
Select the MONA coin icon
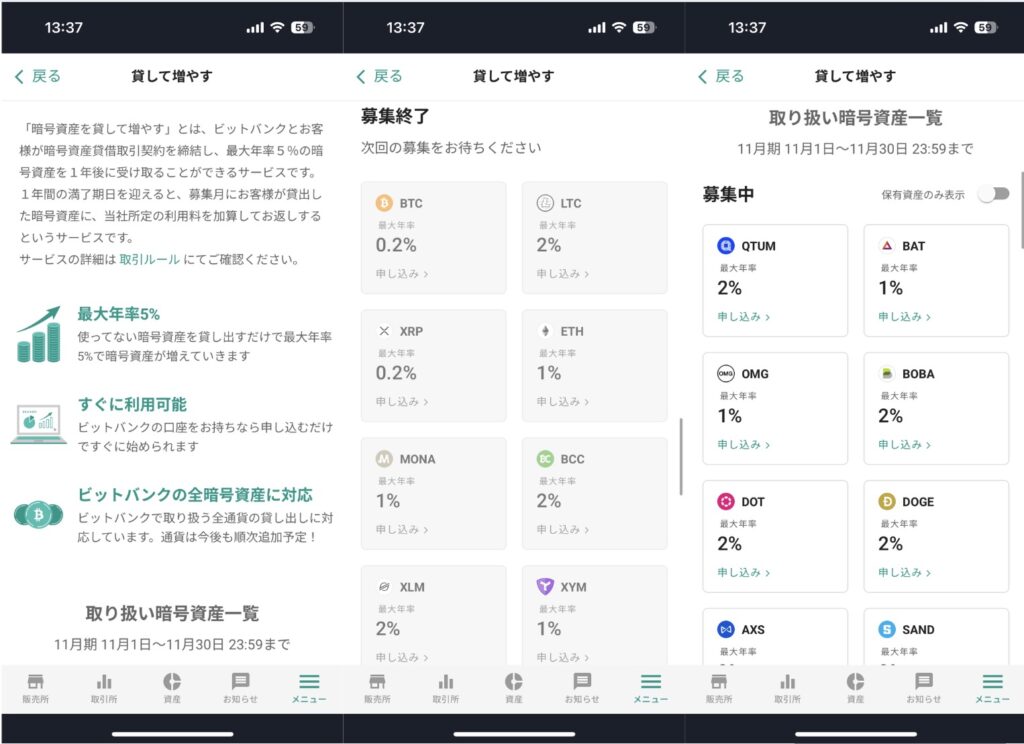[384, 459]
